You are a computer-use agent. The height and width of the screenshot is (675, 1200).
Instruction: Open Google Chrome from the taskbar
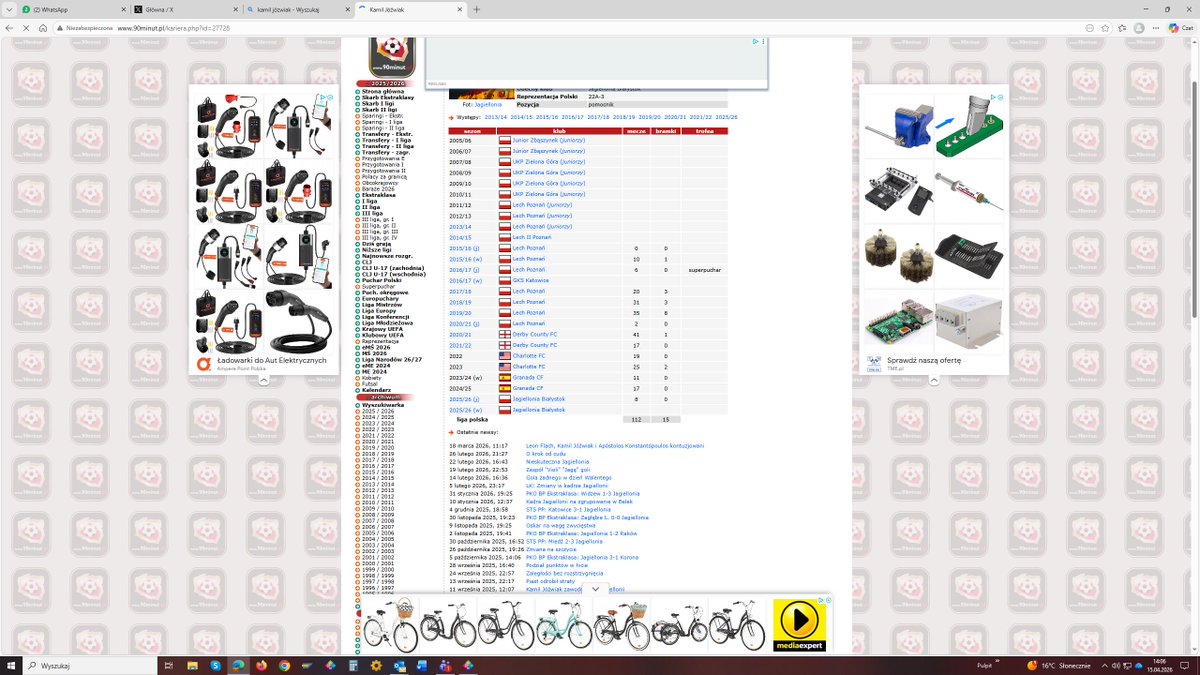tap(285, 665)
